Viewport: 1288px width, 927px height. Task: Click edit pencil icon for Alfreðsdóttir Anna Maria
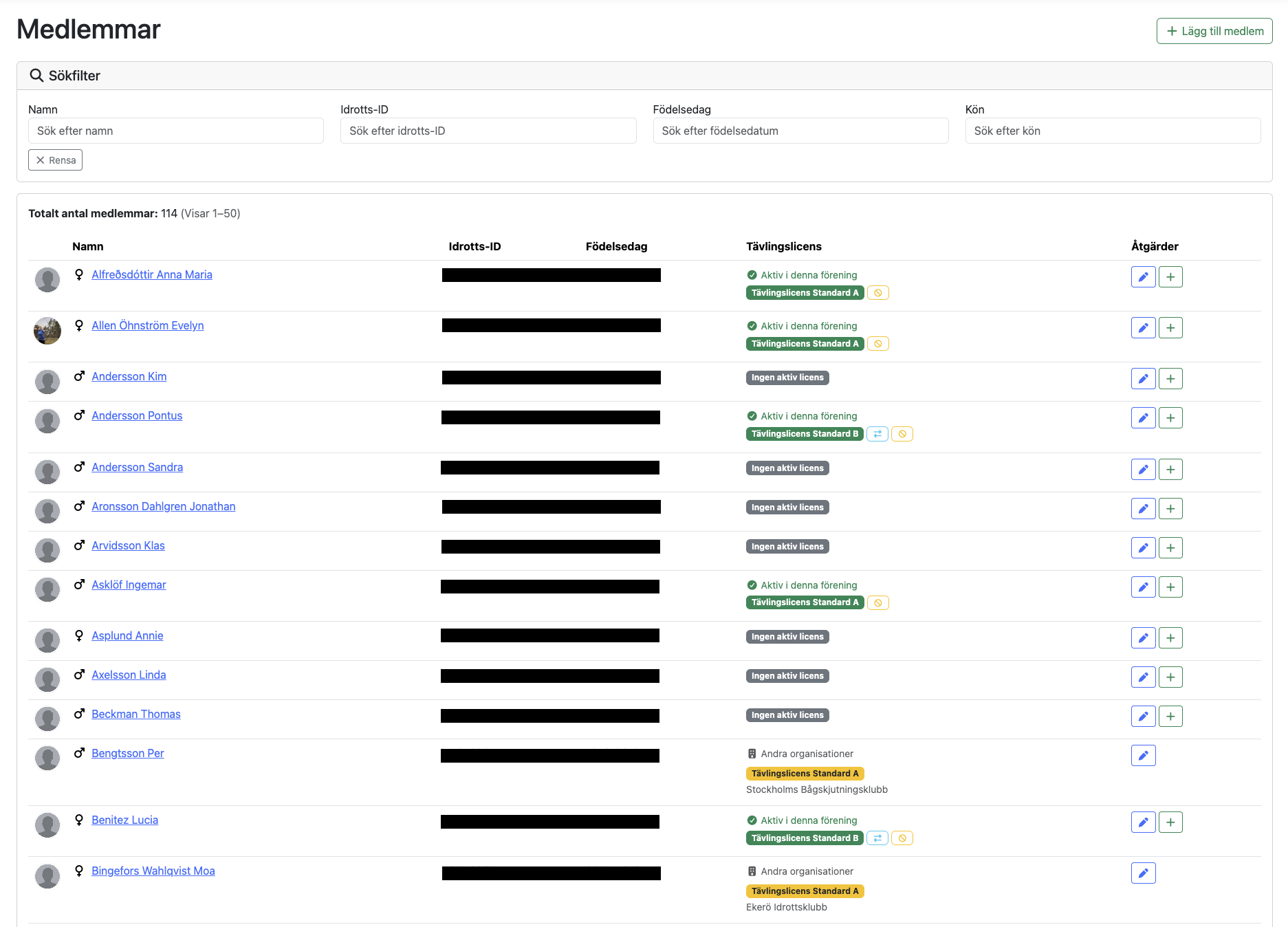(x=1143, y=277)
